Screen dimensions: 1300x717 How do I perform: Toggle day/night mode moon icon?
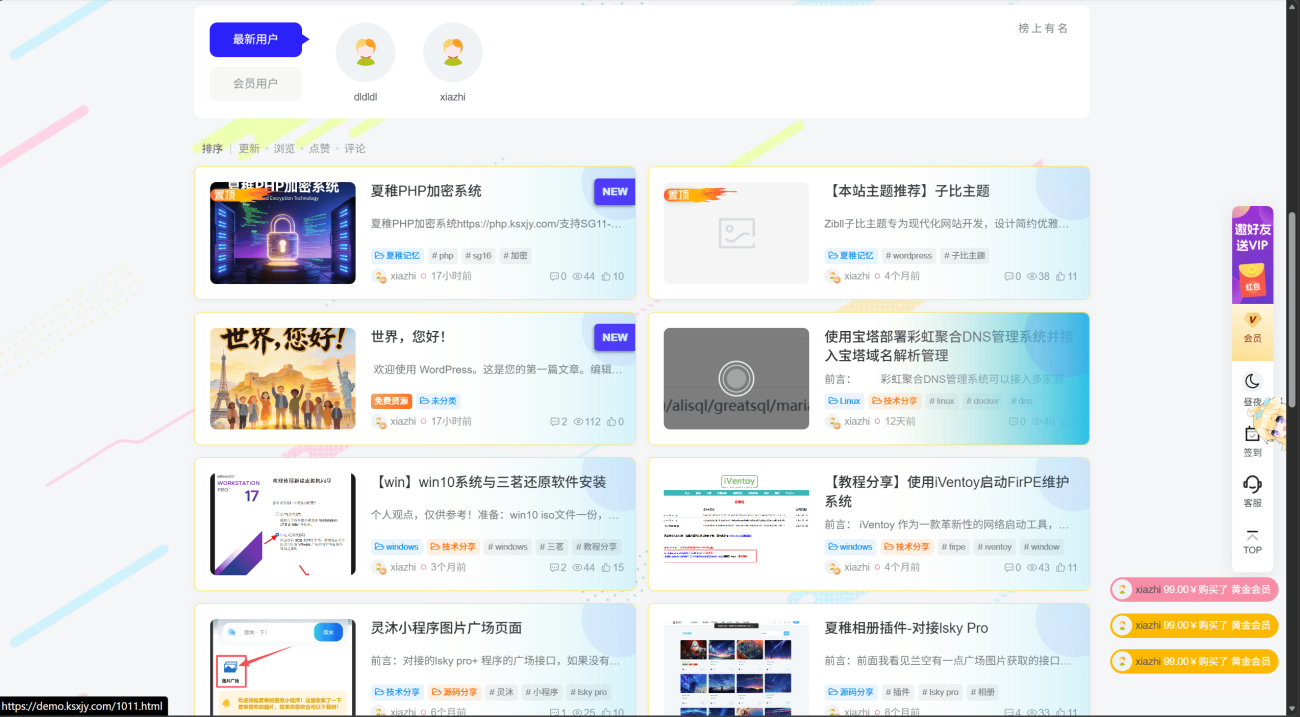pyautogui.click(x=1252, y=382)
